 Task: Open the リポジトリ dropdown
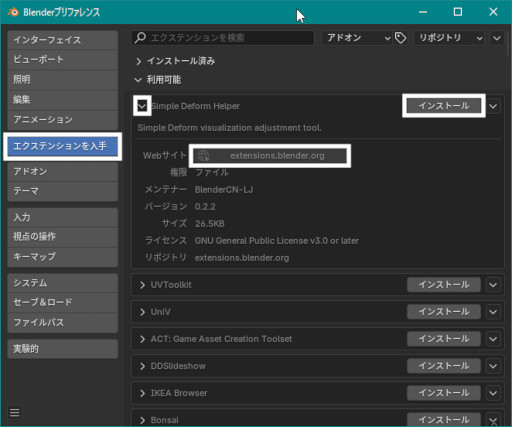coord(449,38)
